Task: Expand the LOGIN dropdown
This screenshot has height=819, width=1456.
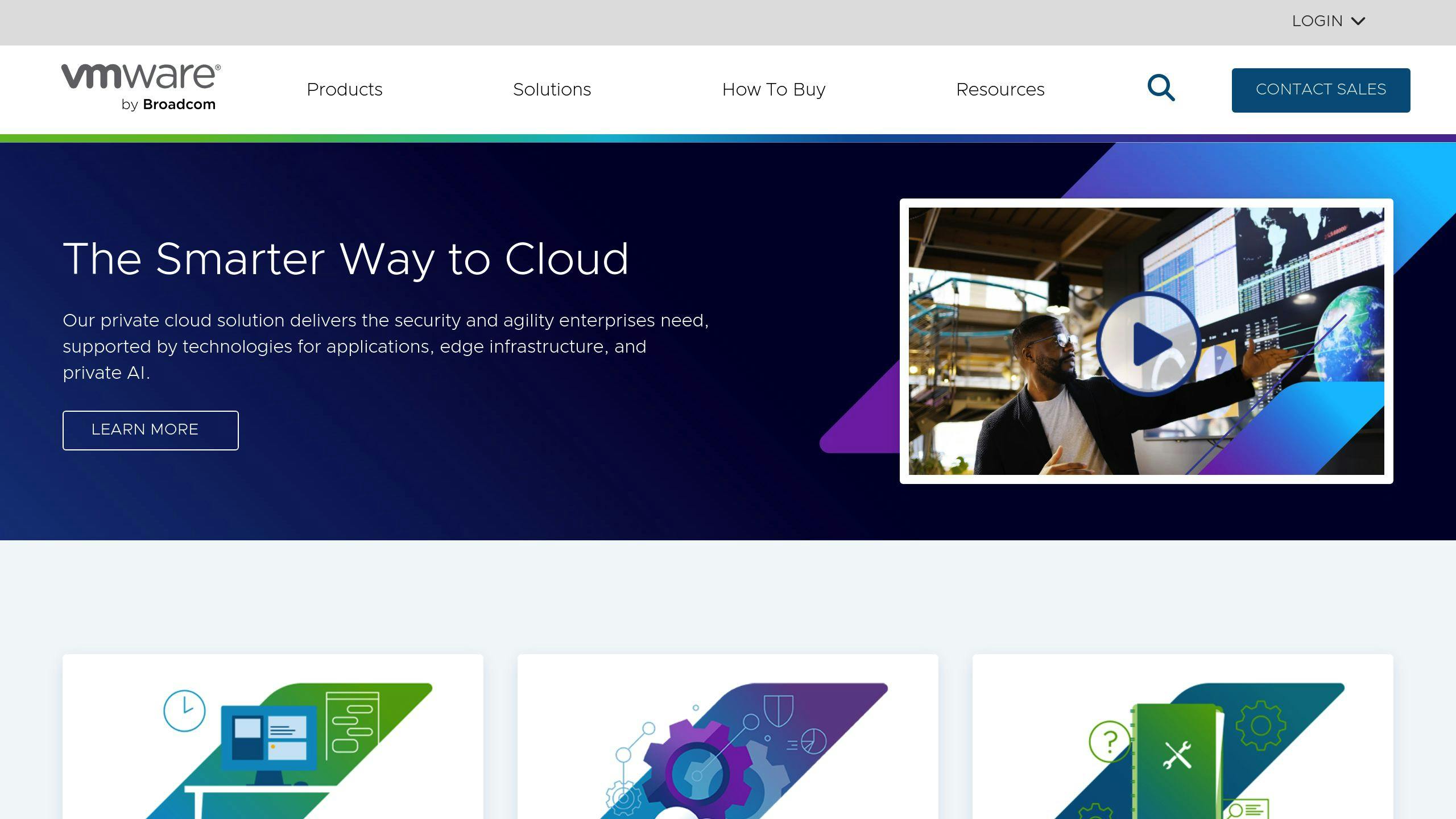Action: tap(1328, 22)
